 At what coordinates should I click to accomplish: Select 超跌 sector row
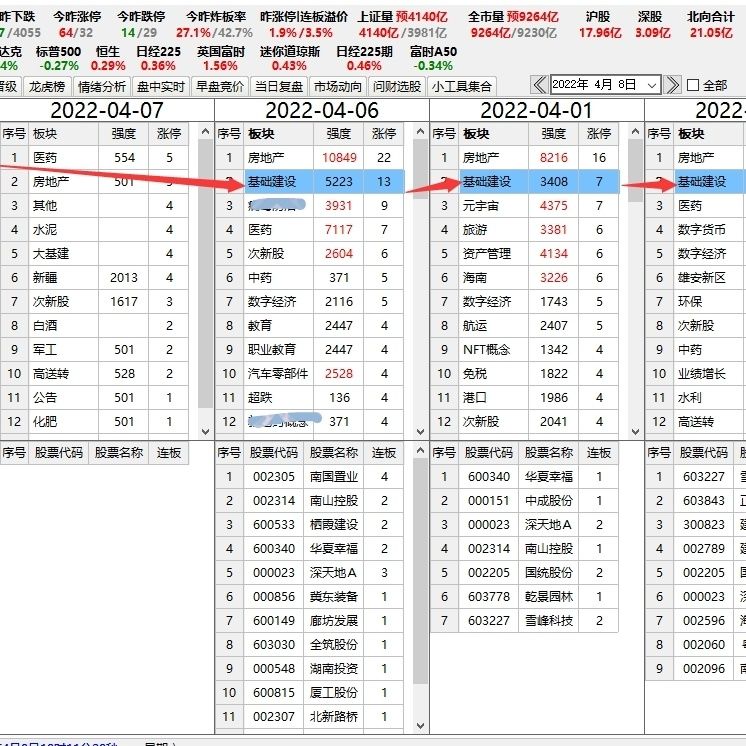(309, 398)
